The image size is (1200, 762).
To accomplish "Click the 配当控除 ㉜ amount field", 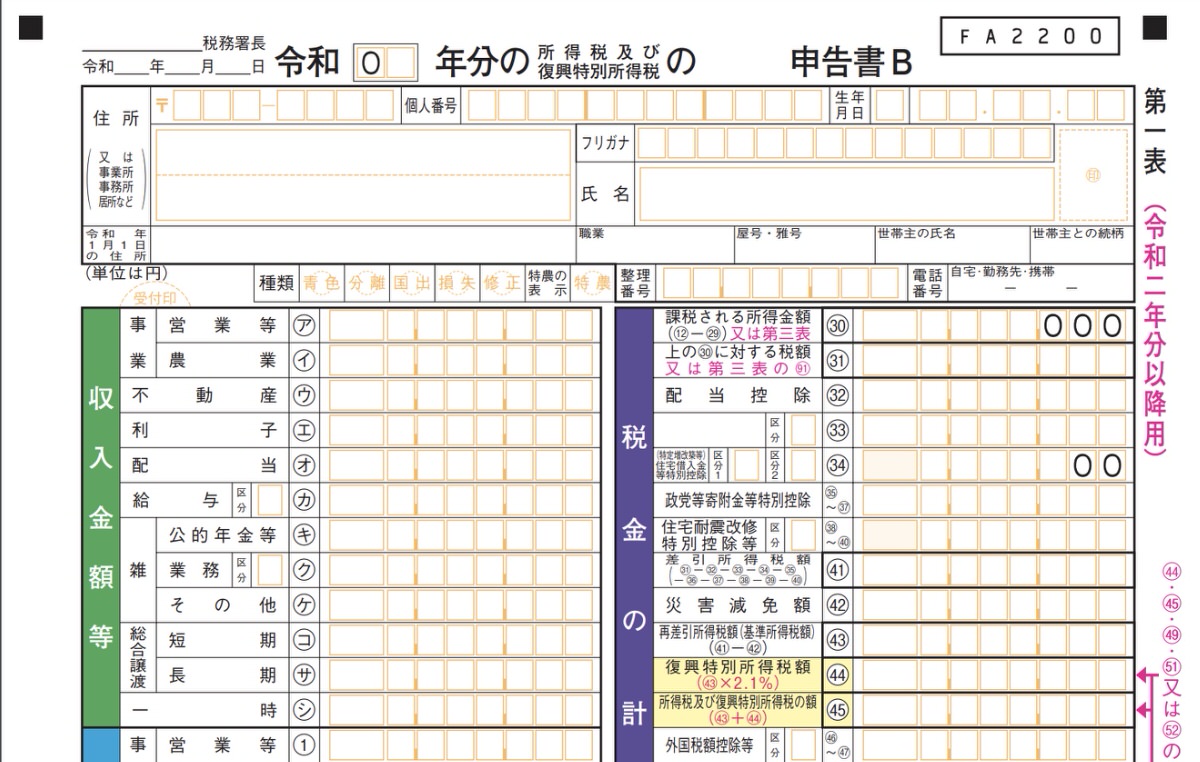I will click(x=994, y=395).
